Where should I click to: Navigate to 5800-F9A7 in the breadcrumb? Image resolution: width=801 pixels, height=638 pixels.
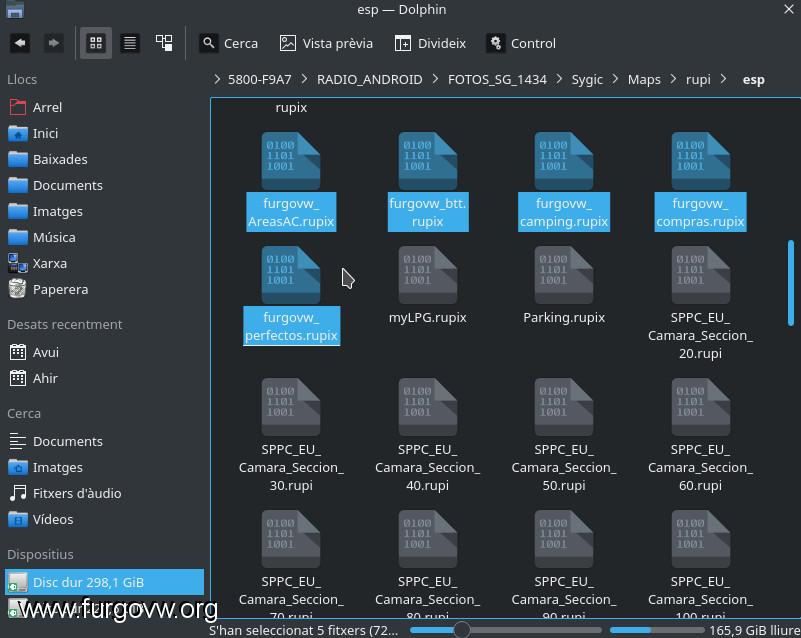(x=260, y=80)
